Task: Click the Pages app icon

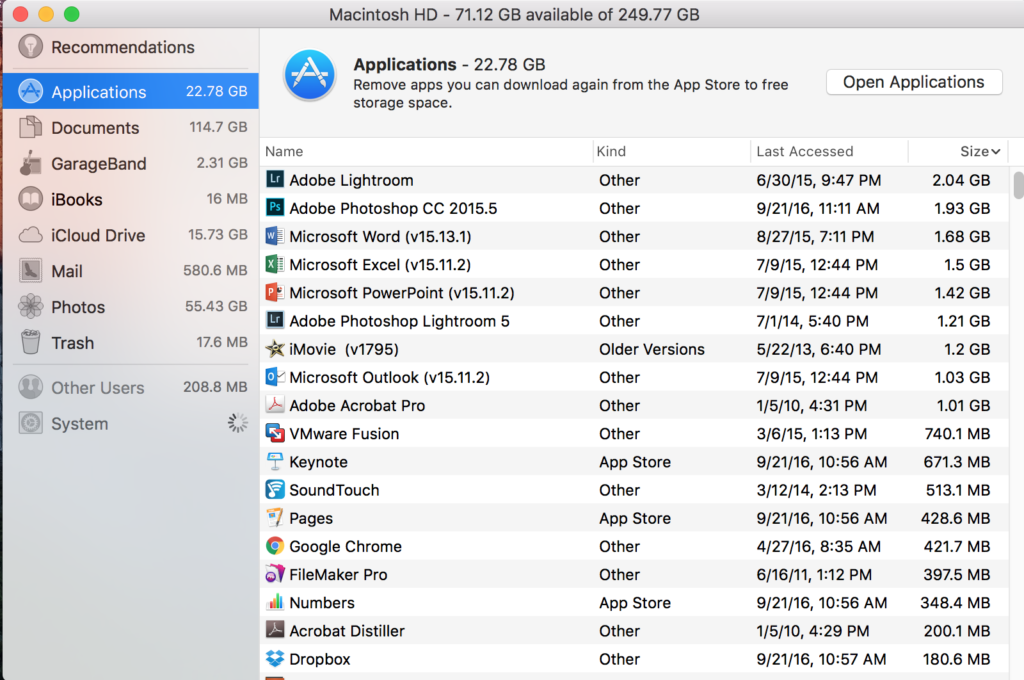Action: (x=275, y=517)
